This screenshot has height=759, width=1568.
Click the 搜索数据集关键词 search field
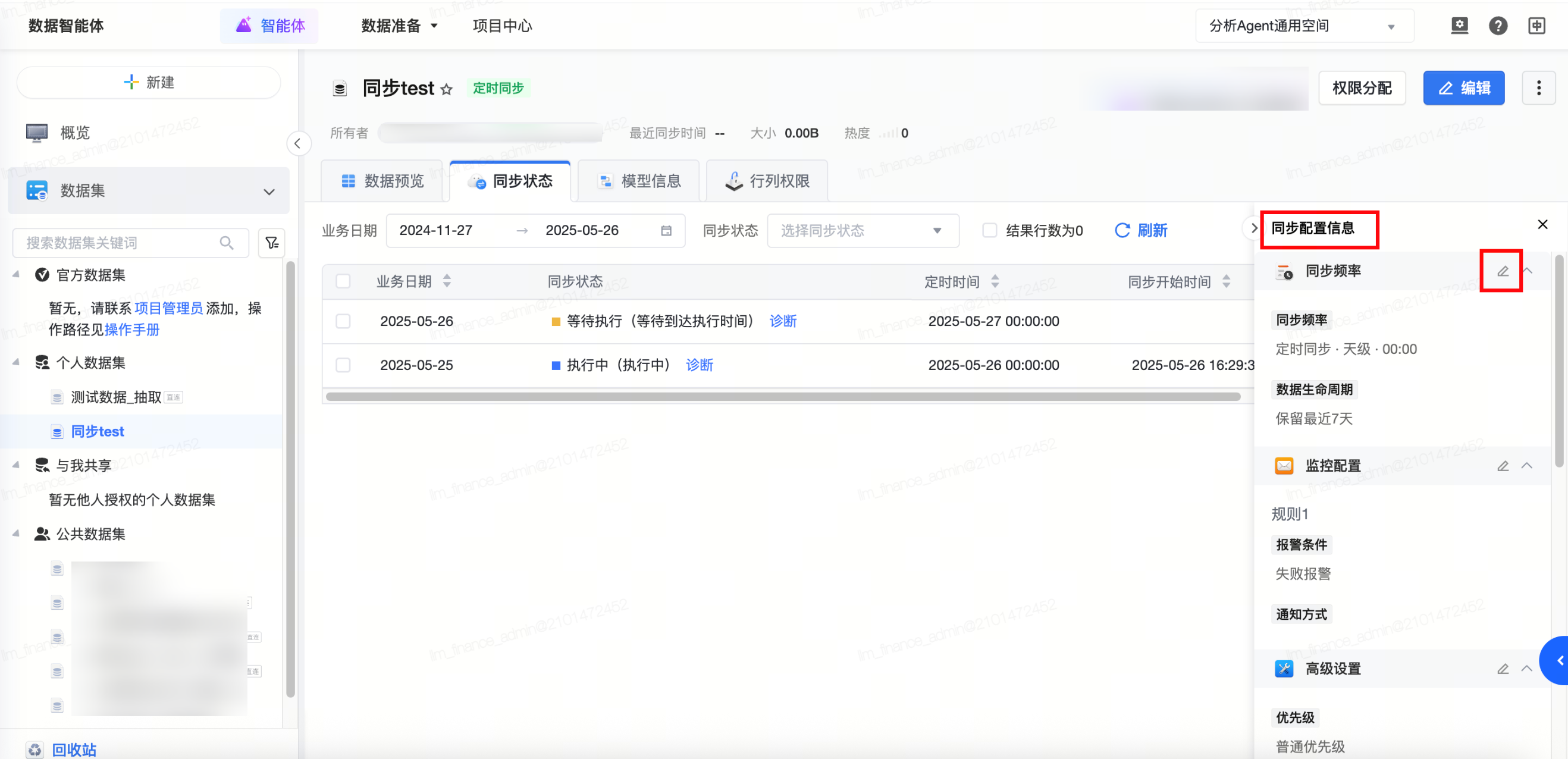[x=122, y=243]
